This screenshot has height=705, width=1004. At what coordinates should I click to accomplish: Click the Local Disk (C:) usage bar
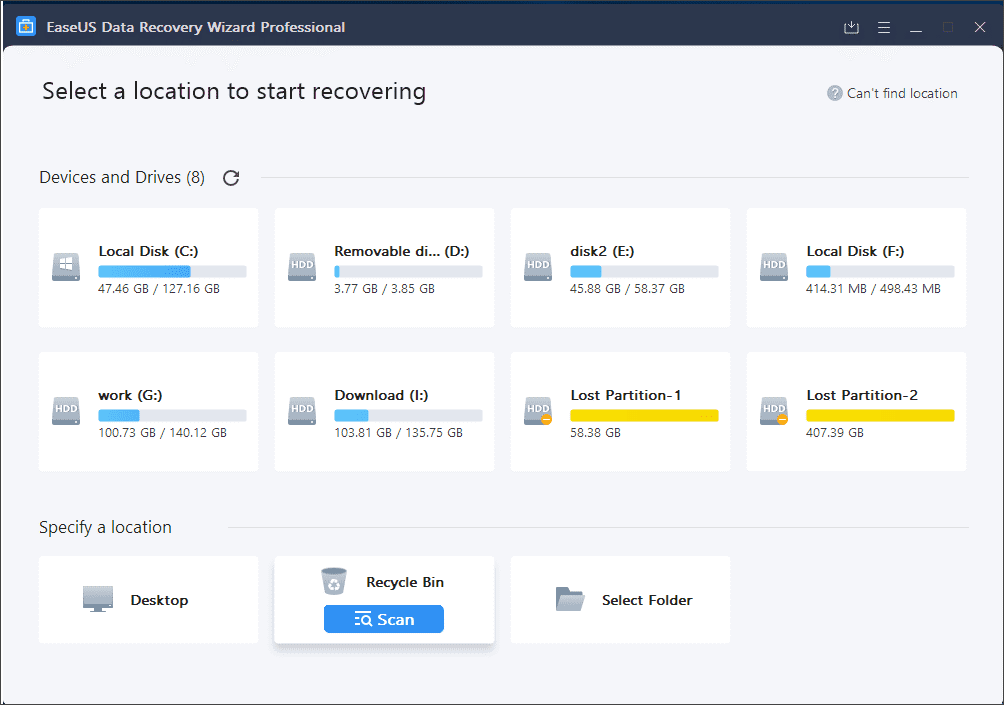pyautogui.click(x=172, y=271)
